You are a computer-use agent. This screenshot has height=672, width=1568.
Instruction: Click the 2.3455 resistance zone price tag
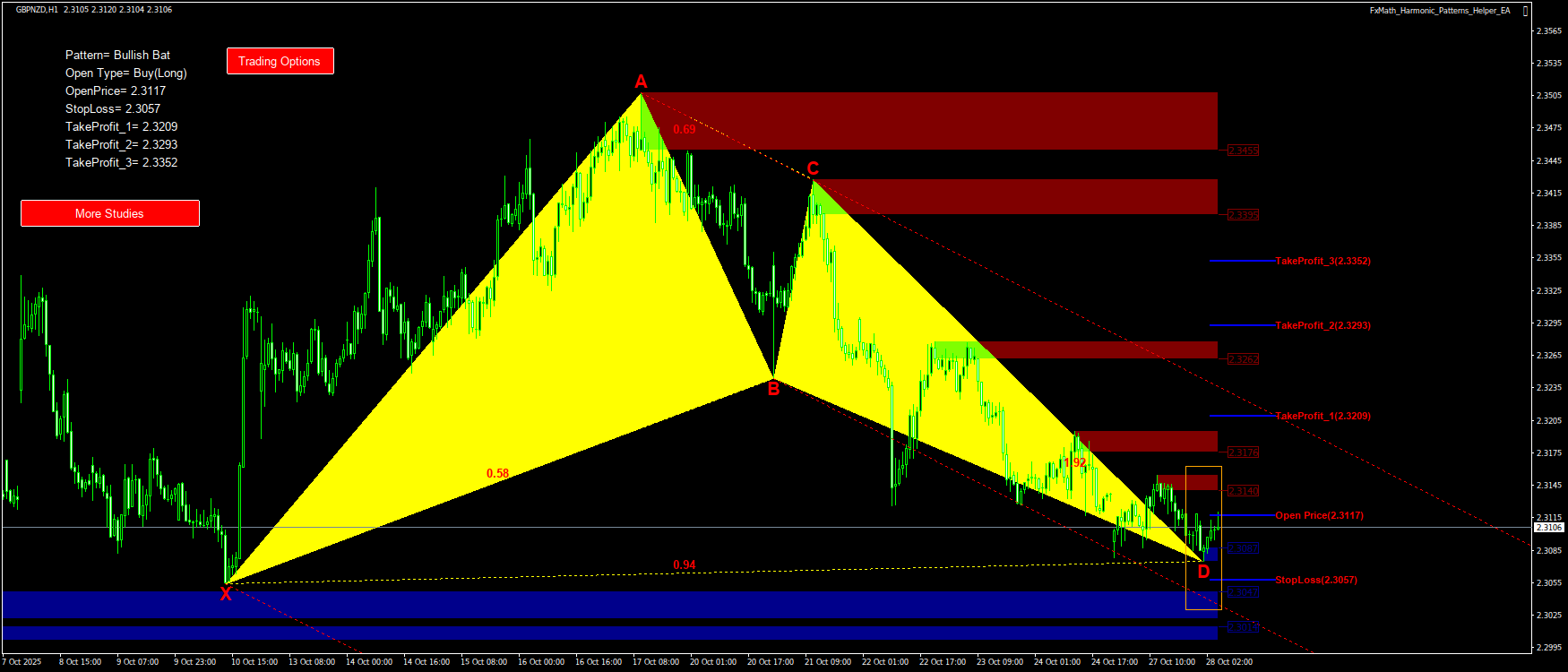pos(1243,151)
